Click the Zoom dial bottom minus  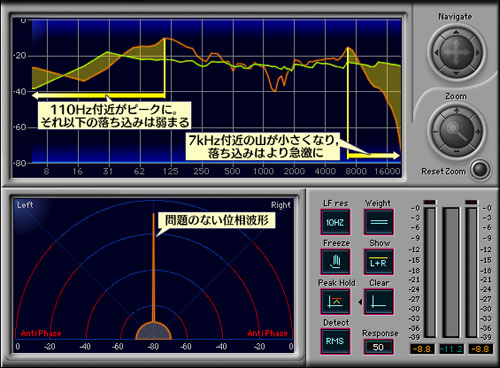tap(457, 152)
